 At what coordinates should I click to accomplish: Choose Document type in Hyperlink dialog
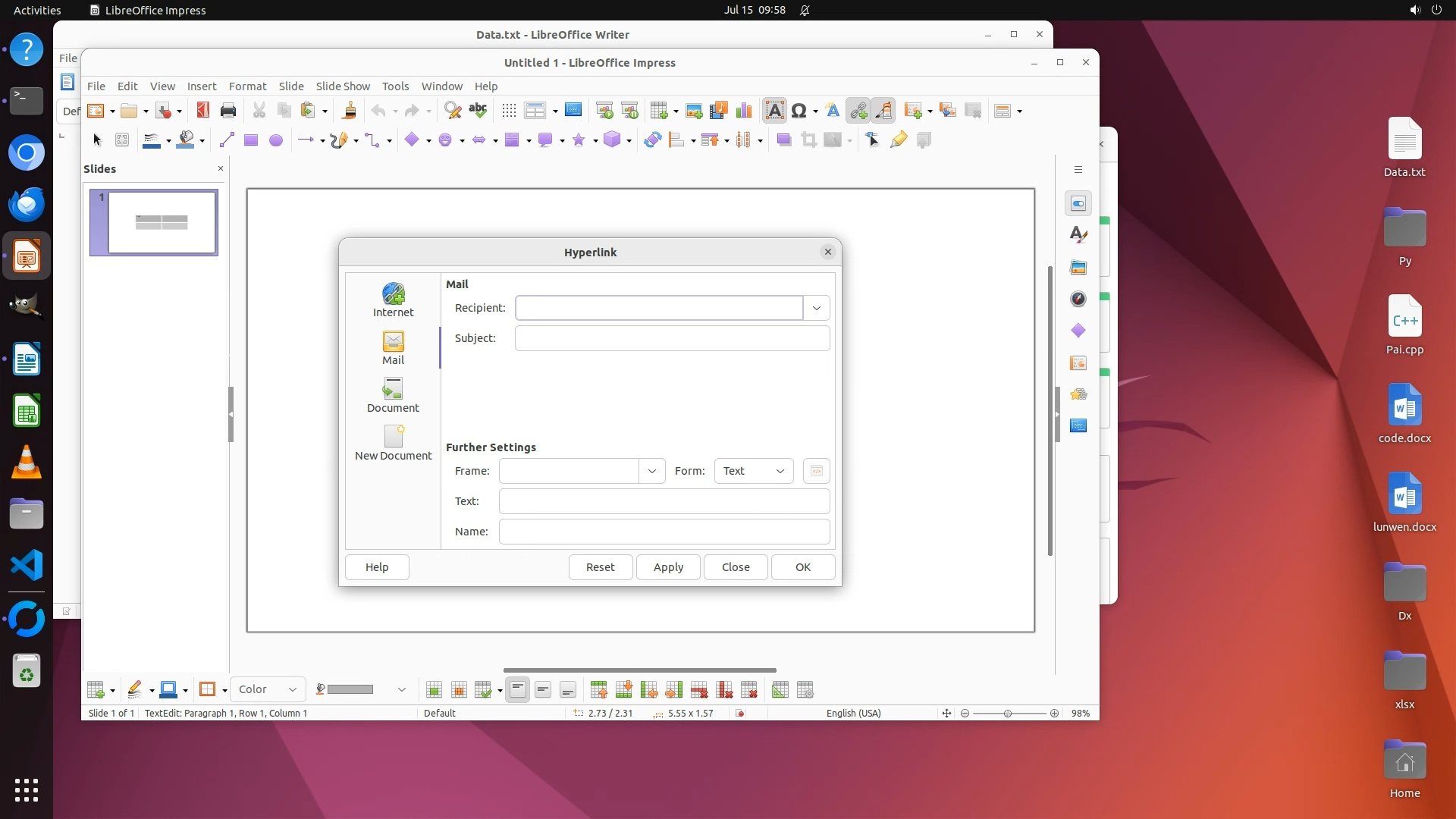(x=393, y=395)
